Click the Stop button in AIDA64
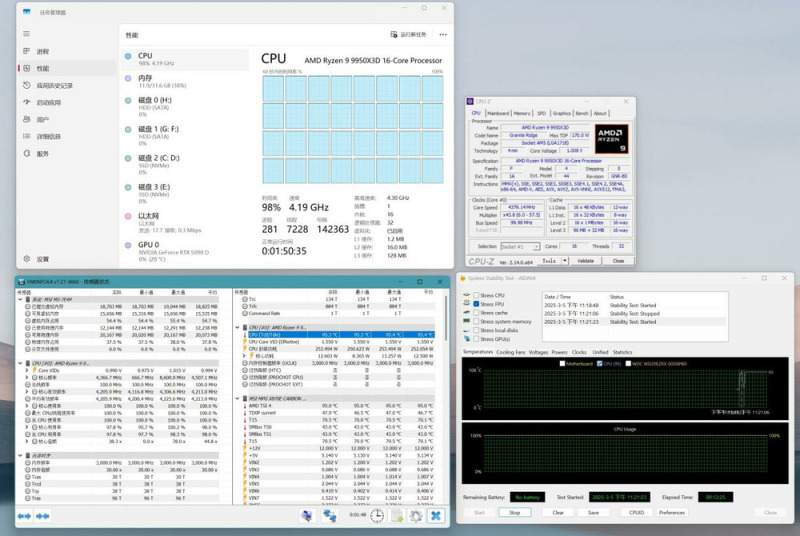Screen dimensions: 800x536 point(514,512)
